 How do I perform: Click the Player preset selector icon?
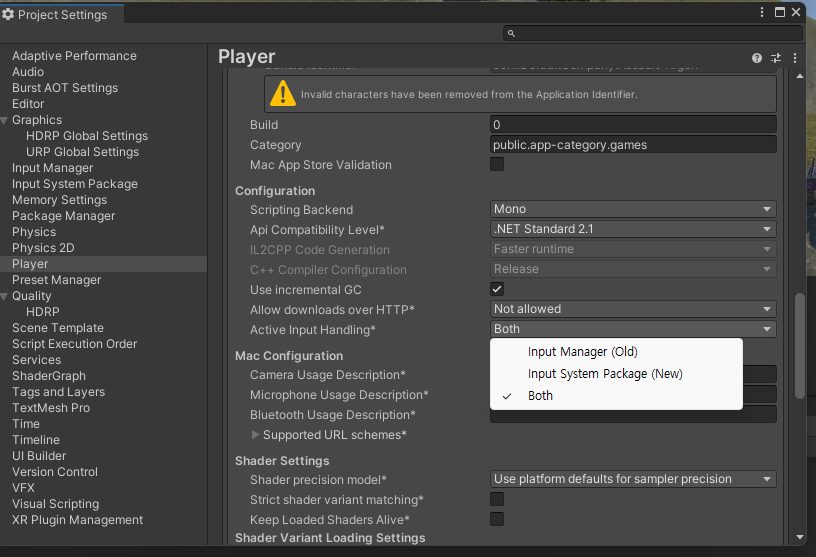click(776, 58)
